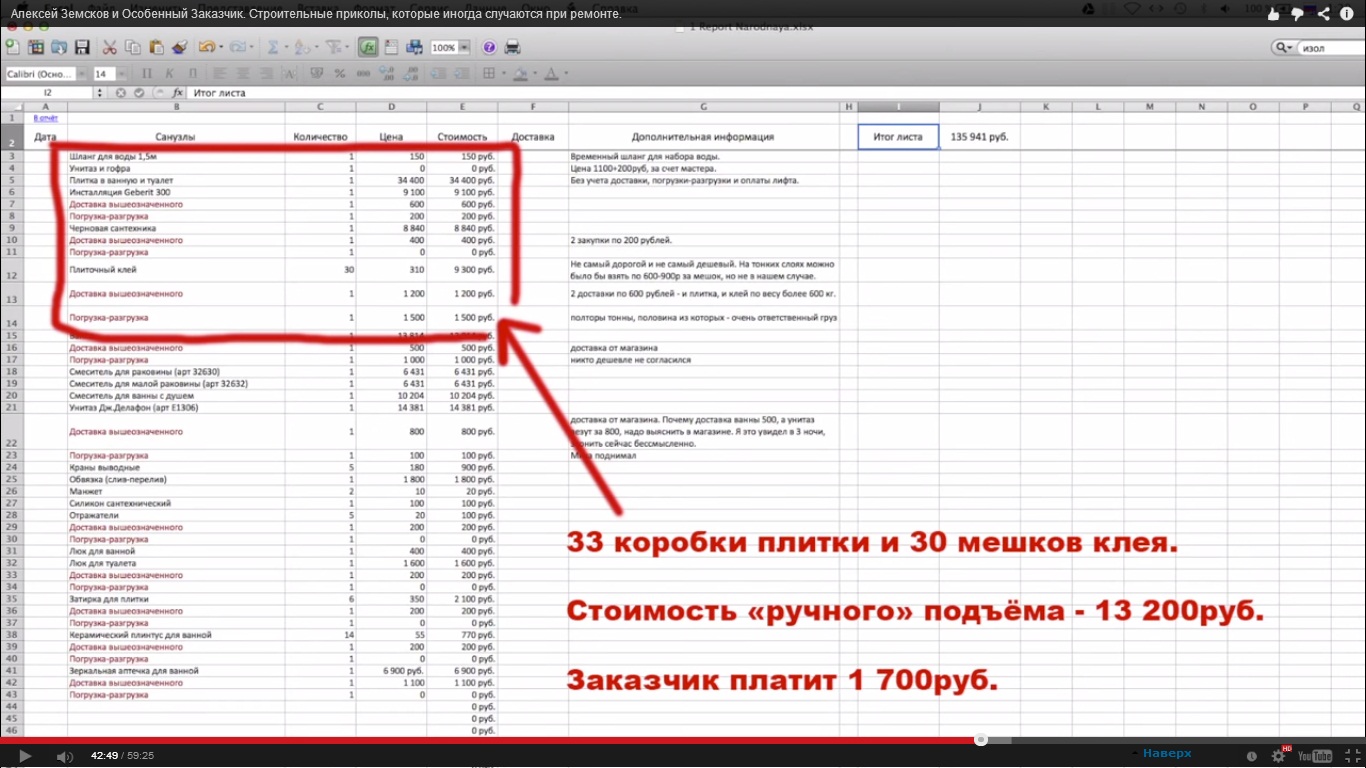The image size is (1366, 768).
Task: Click the 'Наверх' link
Action: [x=1167, y=753]
